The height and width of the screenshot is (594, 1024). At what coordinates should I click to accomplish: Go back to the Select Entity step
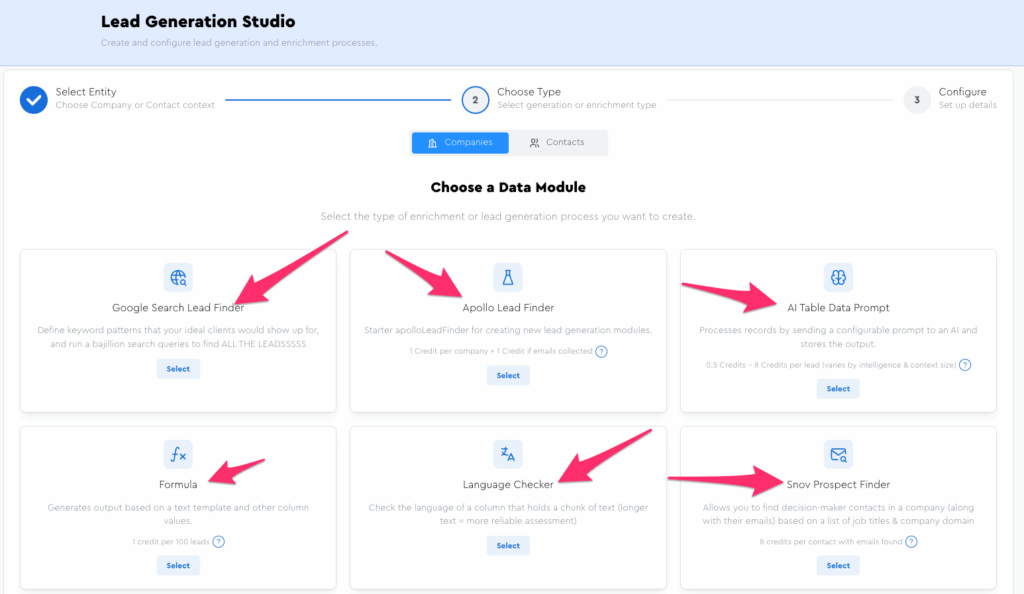34,99
